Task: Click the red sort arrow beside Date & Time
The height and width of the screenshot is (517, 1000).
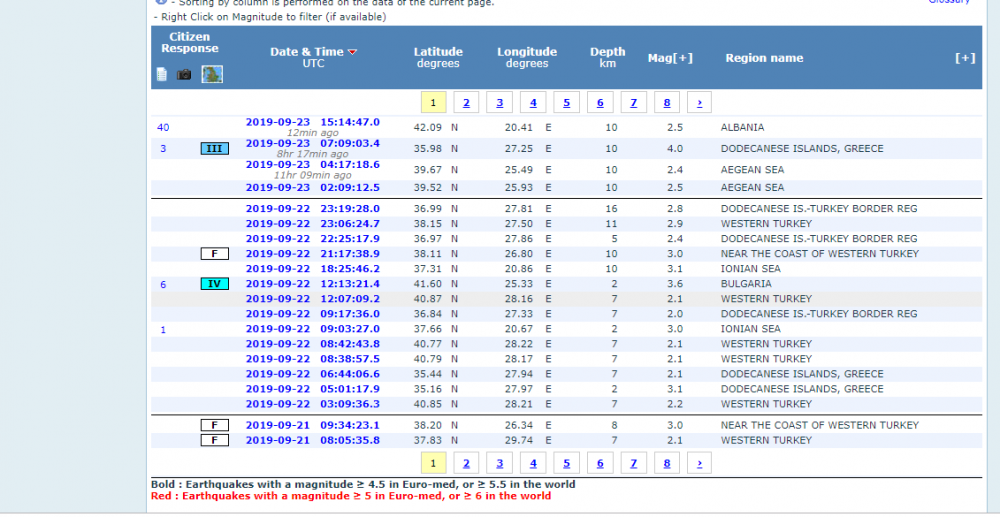Action: click(352, 52)
